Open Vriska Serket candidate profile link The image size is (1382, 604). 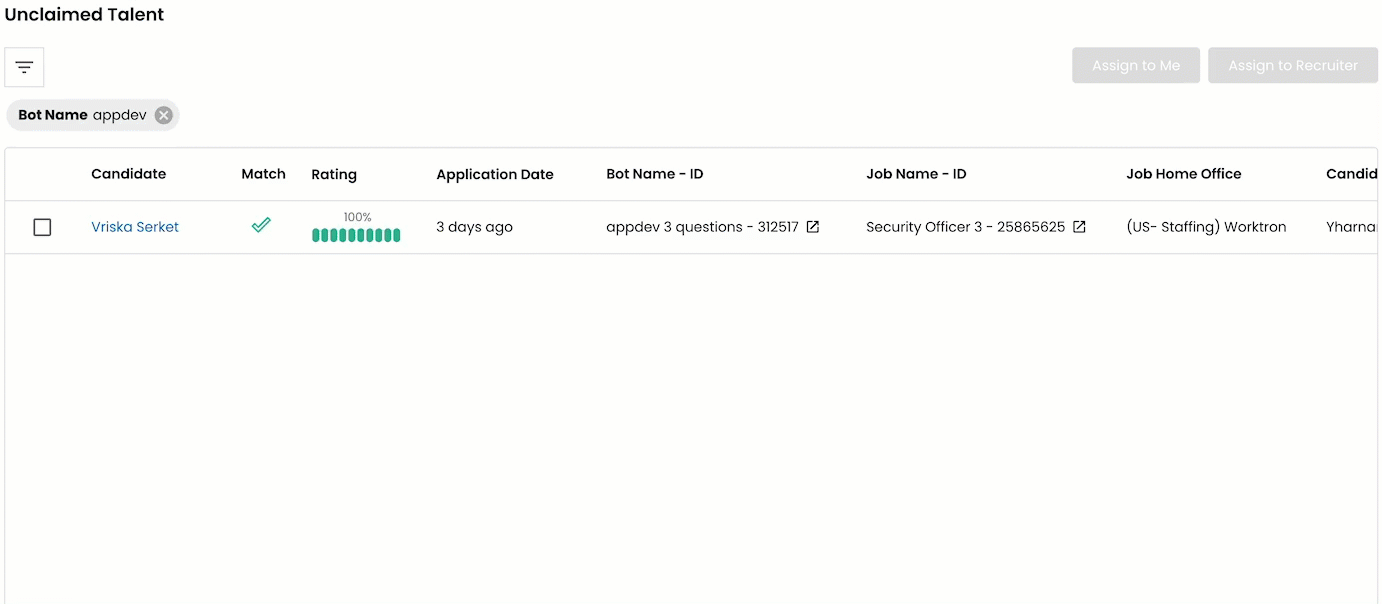click(135, 227)
